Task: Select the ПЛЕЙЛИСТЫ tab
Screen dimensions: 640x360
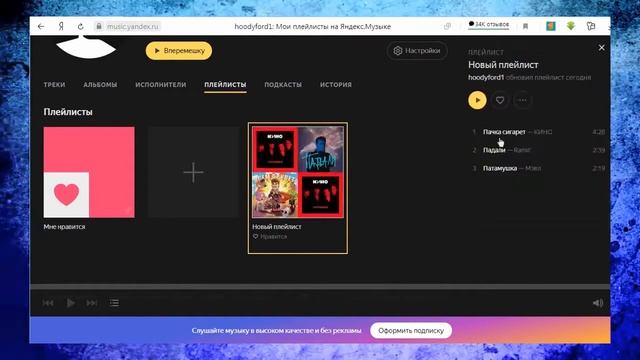Action: click(x=225, y=84)
